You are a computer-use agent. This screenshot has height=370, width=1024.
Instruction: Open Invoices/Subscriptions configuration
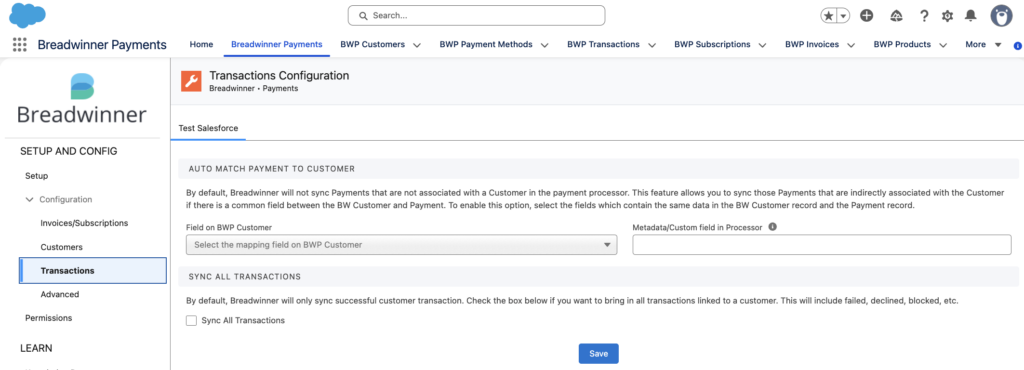pyautogui.click(x=84, y=223)
